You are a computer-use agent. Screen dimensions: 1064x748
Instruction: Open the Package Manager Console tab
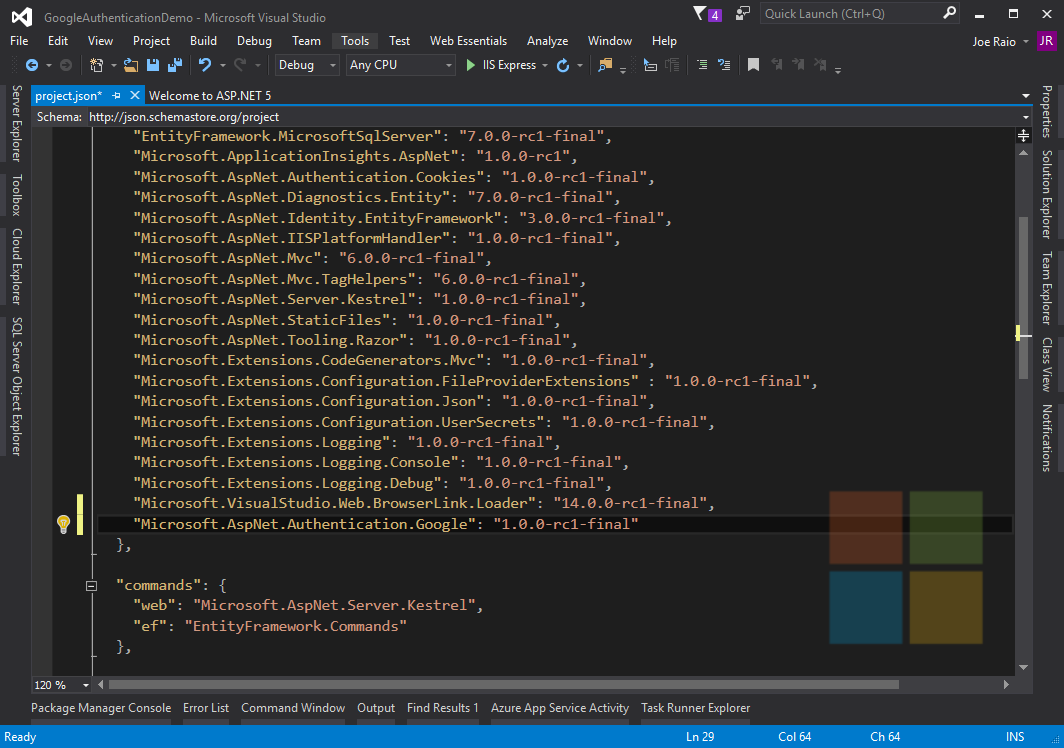click(101, 708)
